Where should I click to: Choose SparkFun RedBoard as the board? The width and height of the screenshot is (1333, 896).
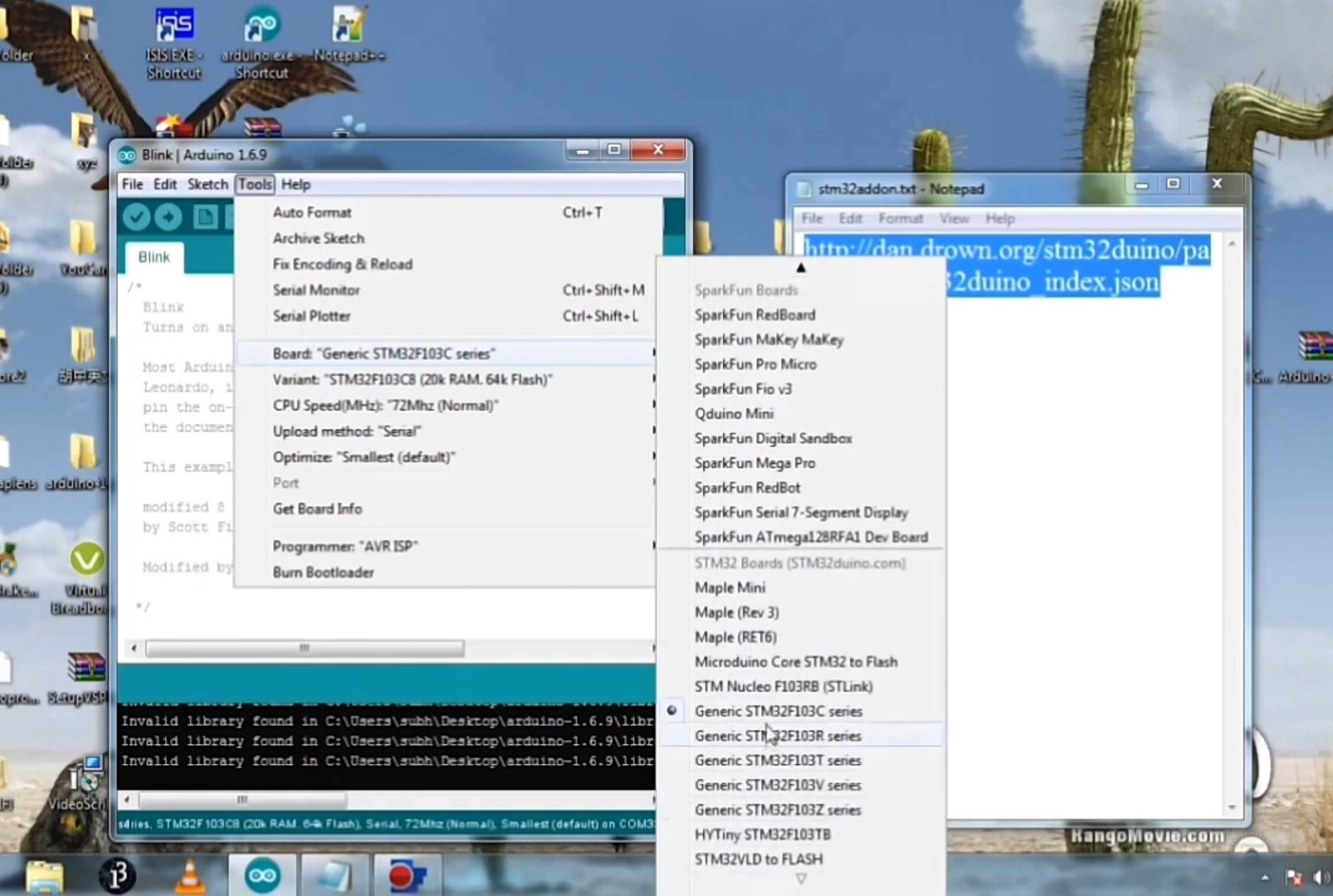pyautogui.click(x=754, y=314)
